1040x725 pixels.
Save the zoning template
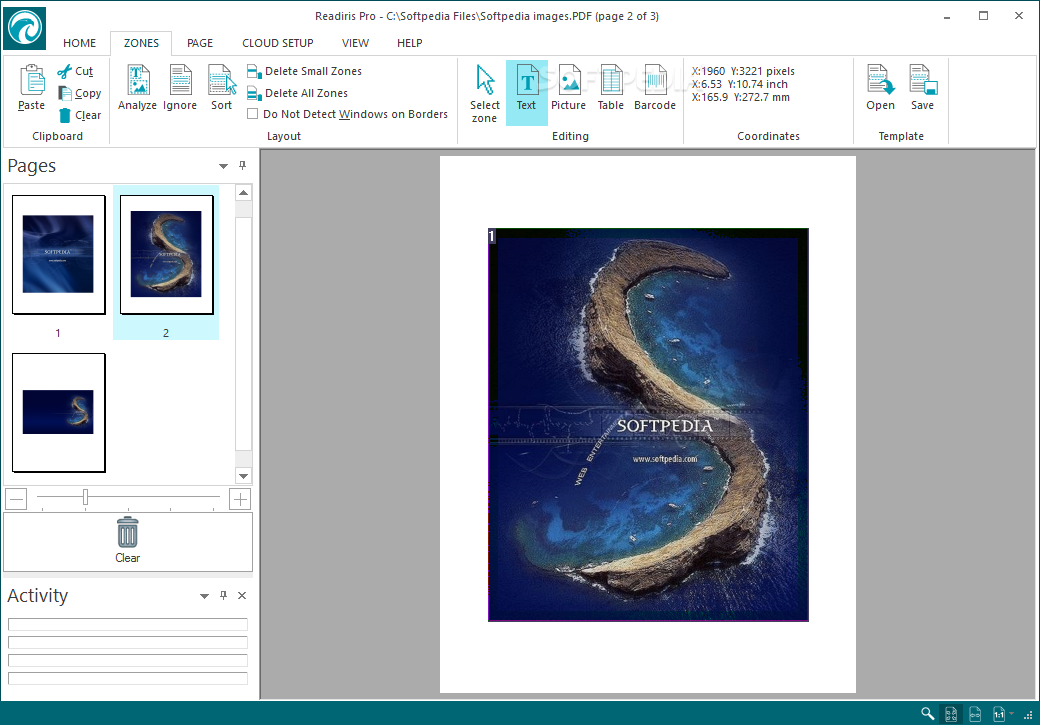click(x=923, y=88)
